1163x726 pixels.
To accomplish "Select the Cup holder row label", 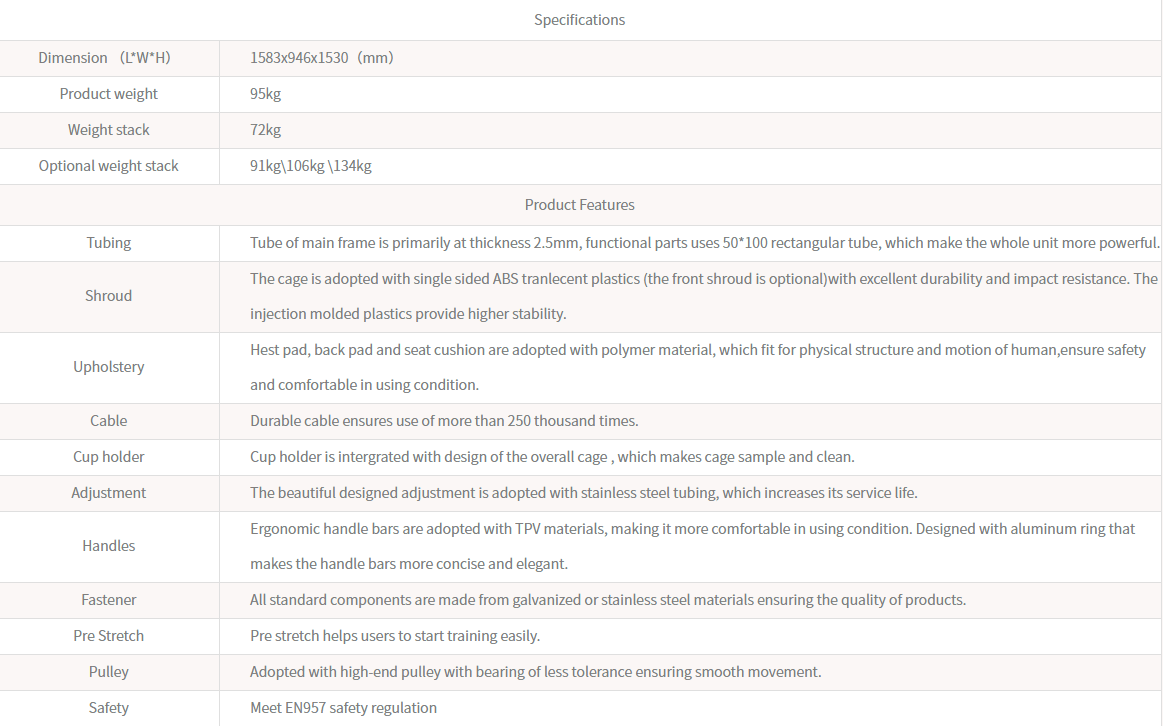I will [x=108, y=457].
